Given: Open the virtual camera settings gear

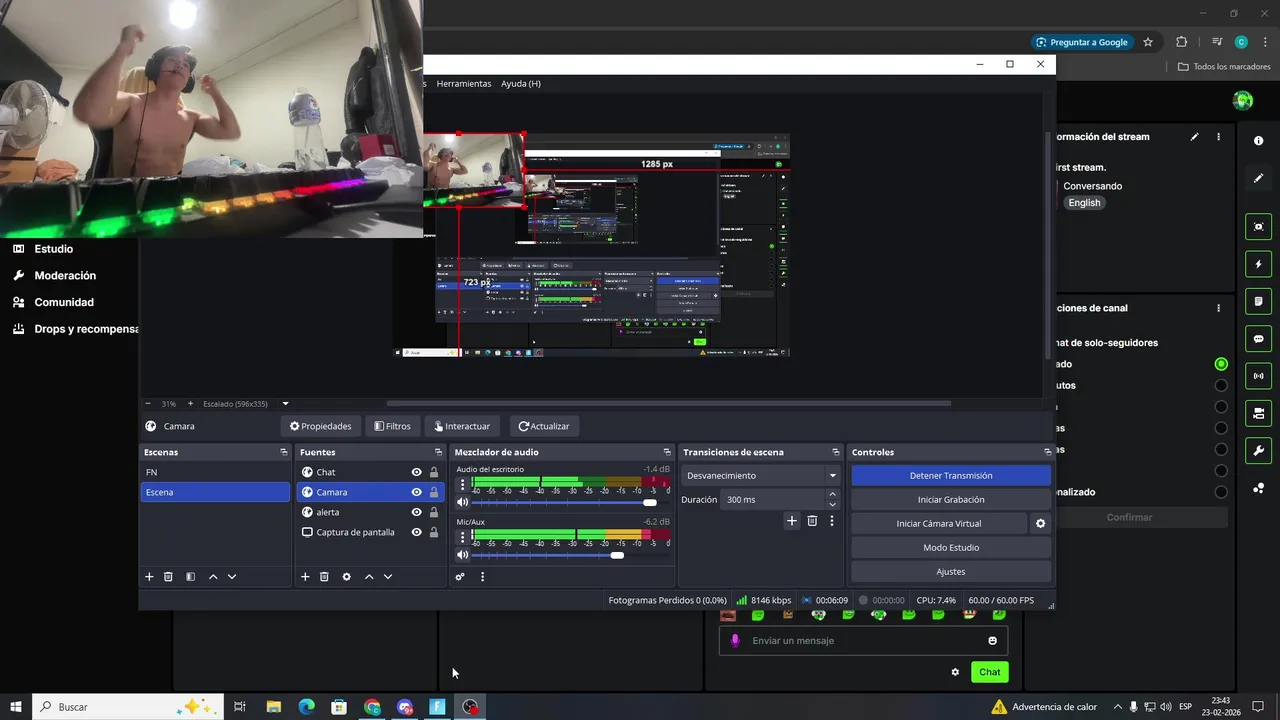Looking at the screenshot, I should point(1040,523).
